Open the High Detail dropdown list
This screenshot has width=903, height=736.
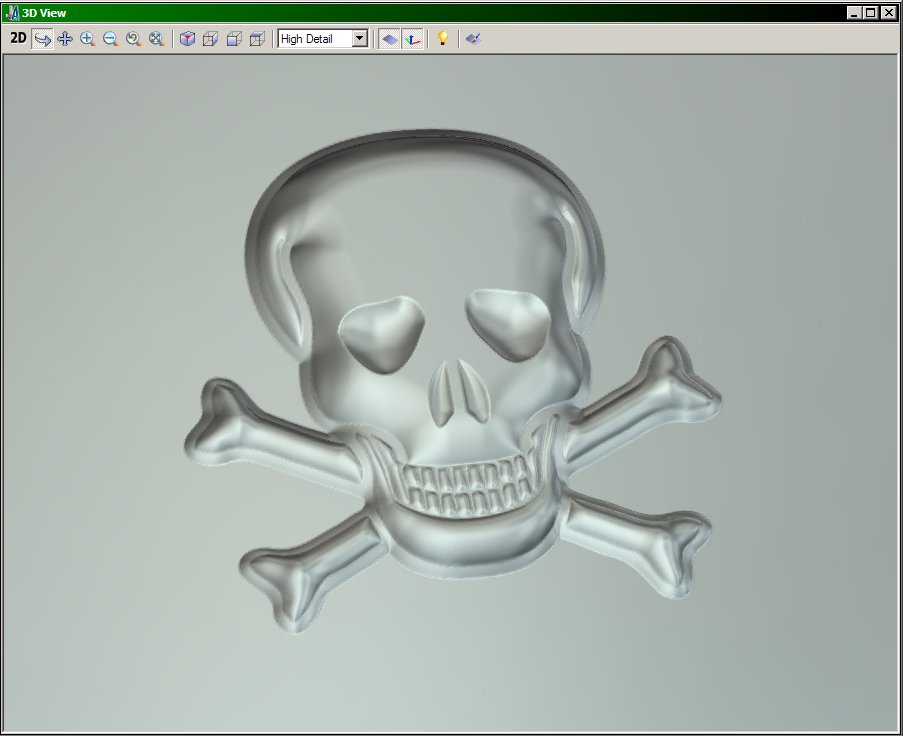(x=360, y=39)
